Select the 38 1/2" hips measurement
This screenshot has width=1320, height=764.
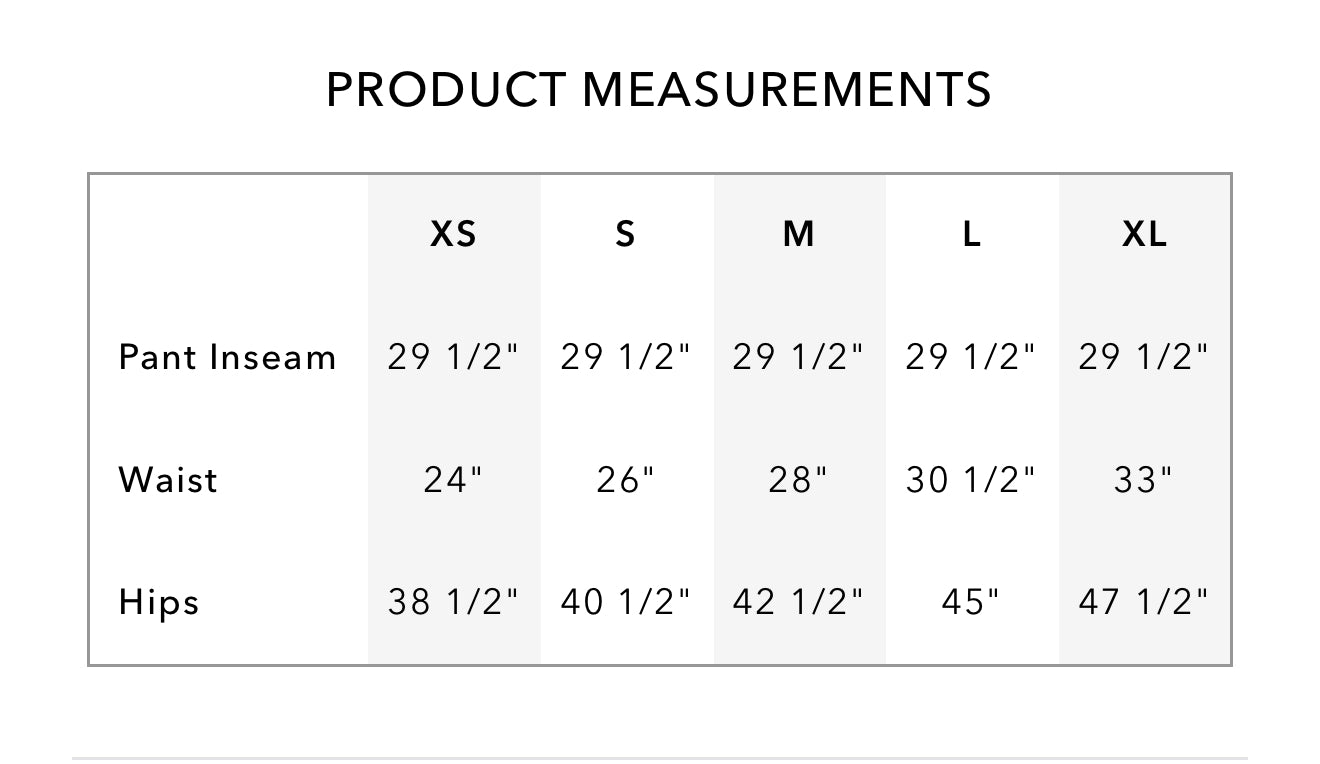click(x=453, y=602)
